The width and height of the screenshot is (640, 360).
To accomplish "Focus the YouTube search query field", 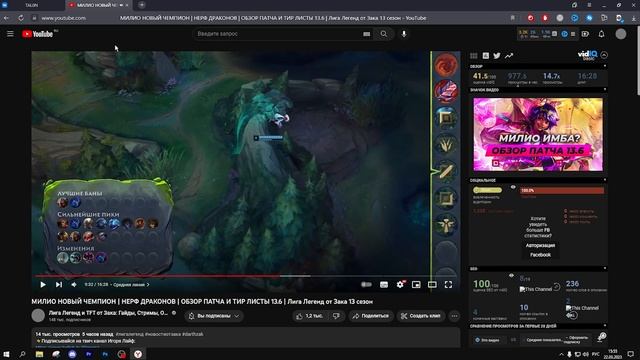I will (278, 34).
